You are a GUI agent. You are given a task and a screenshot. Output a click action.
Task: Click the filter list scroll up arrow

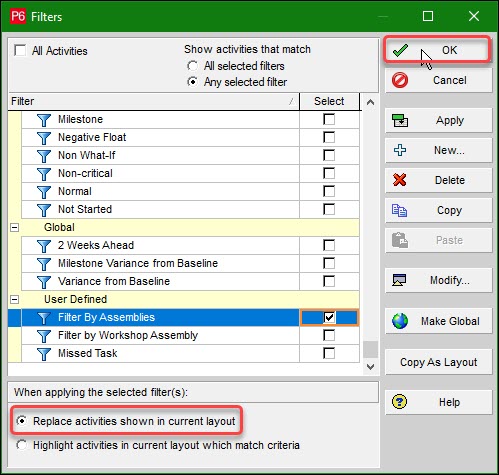[x=370, y=102]
